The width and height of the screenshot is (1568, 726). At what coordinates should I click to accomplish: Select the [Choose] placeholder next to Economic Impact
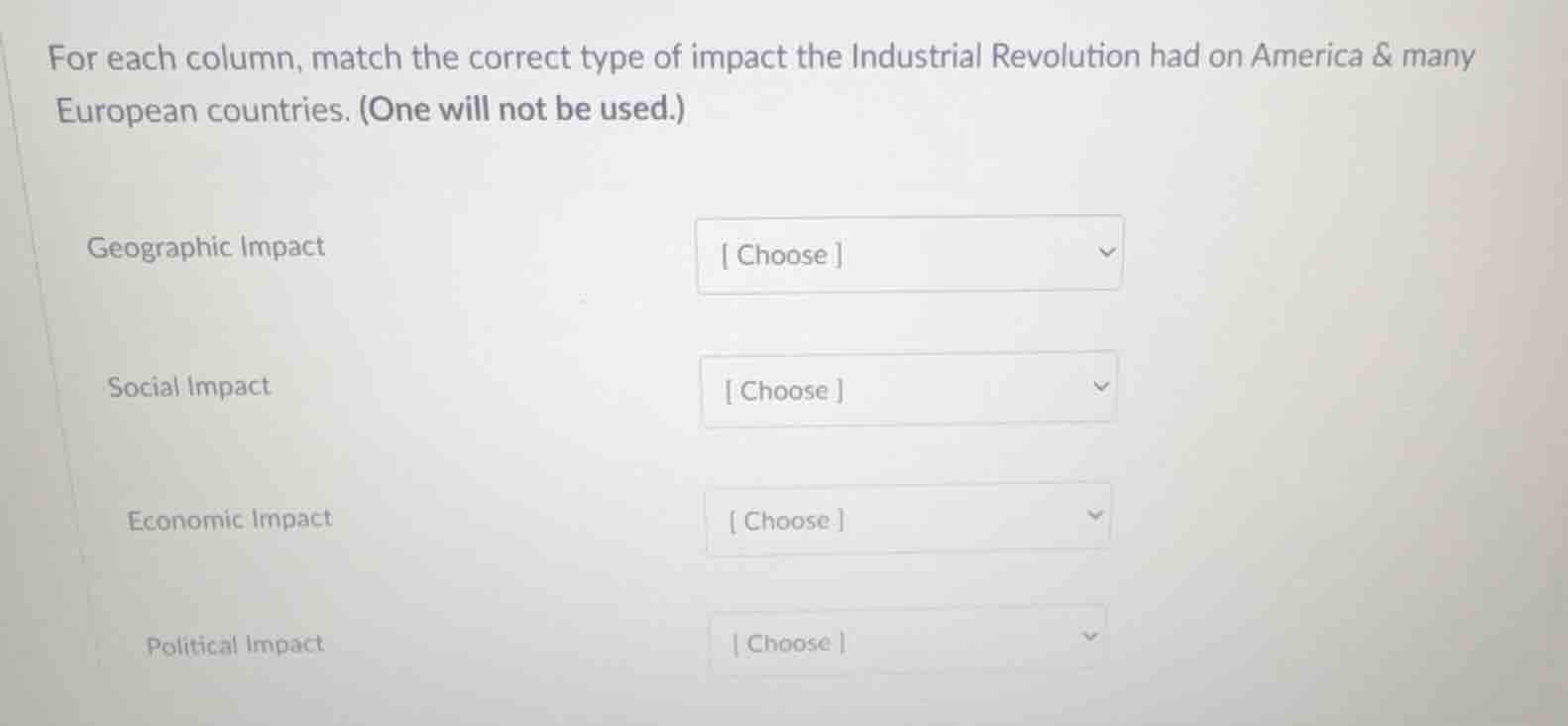(783, 520)
